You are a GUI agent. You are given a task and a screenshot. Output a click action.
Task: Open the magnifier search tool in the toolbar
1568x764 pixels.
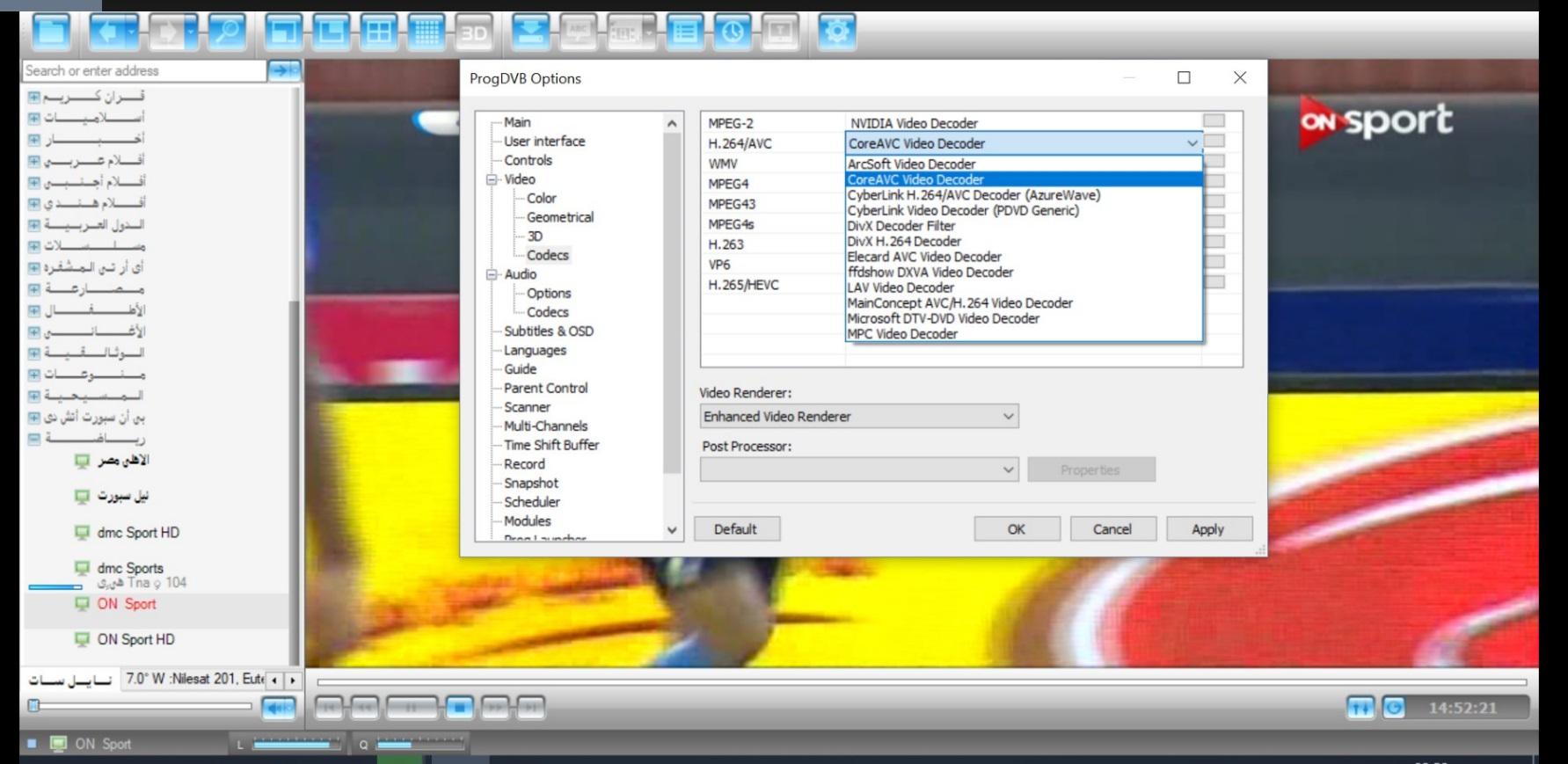227,33
